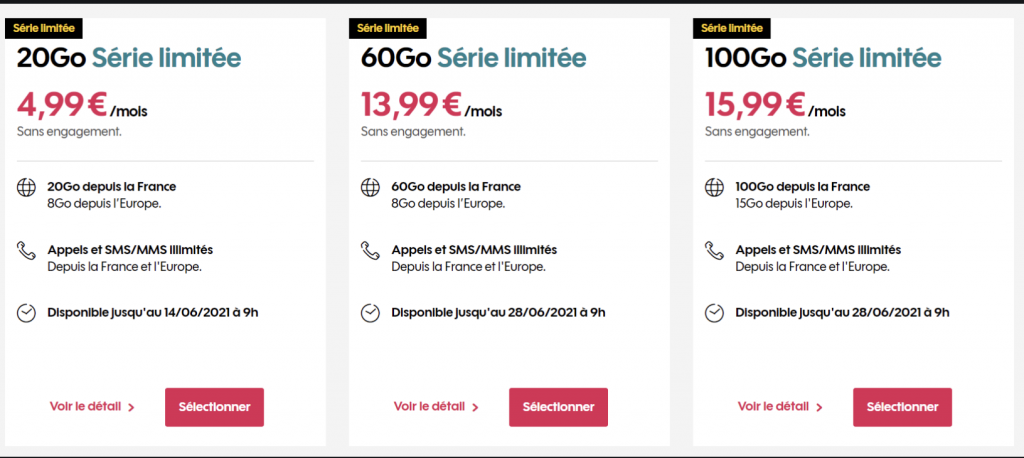Click the Série limitée badge on the 20Go card
This screenshot has width=1024, height=458.
43,28
